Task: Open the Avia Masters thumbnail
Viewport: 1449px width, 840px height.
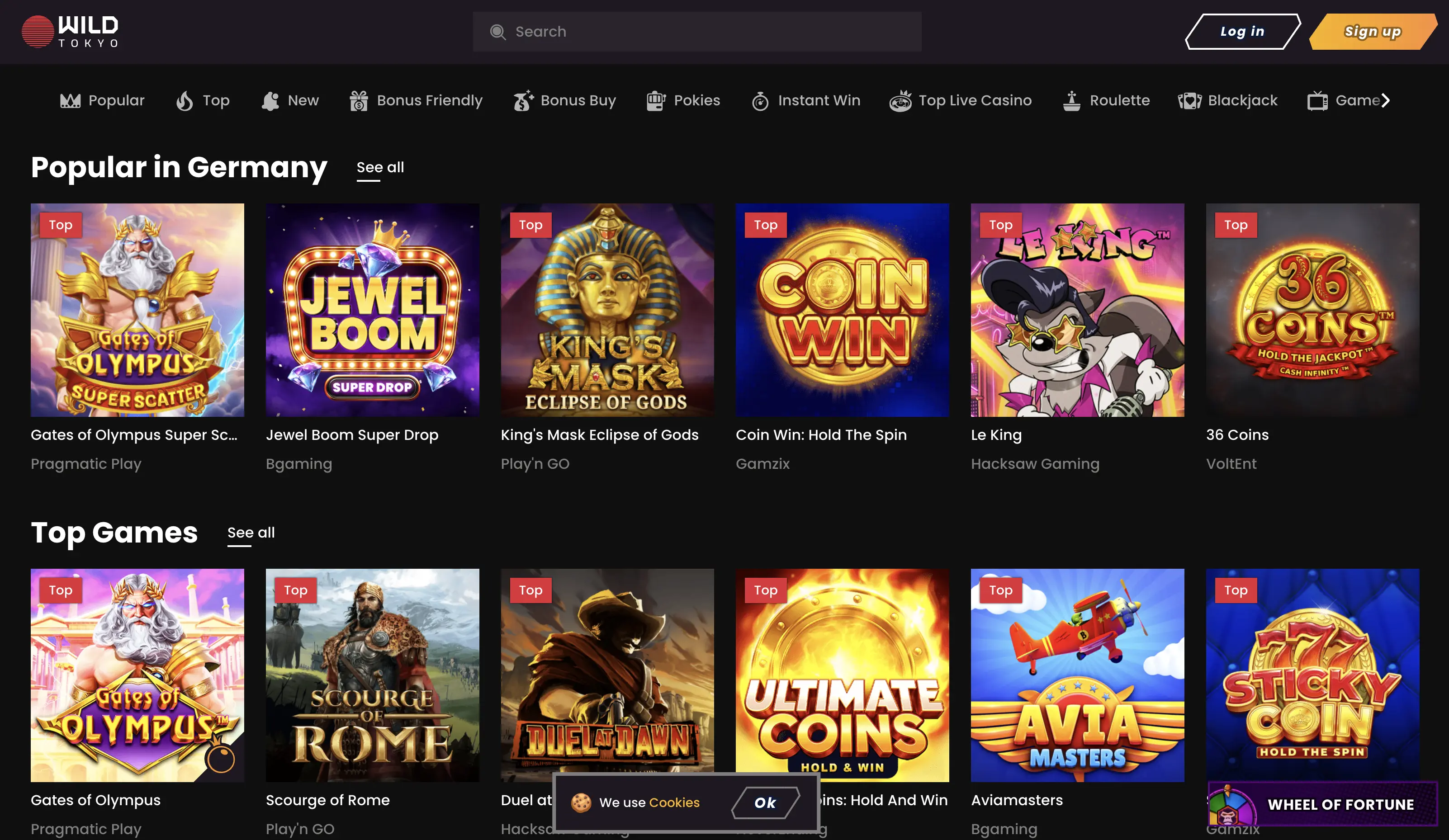Action: [x=1078, y=675]
